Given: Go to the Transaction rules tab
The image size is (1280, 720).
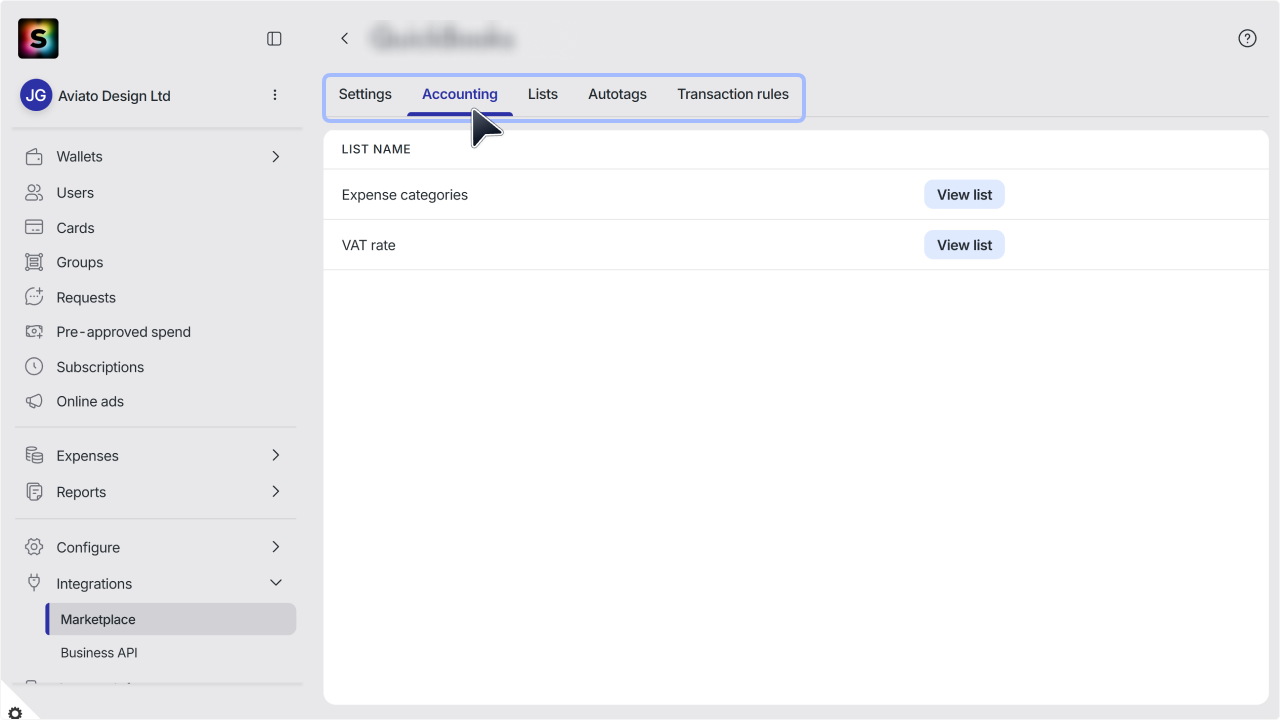Looking at the screenshot, I should (x=733, y=94).
